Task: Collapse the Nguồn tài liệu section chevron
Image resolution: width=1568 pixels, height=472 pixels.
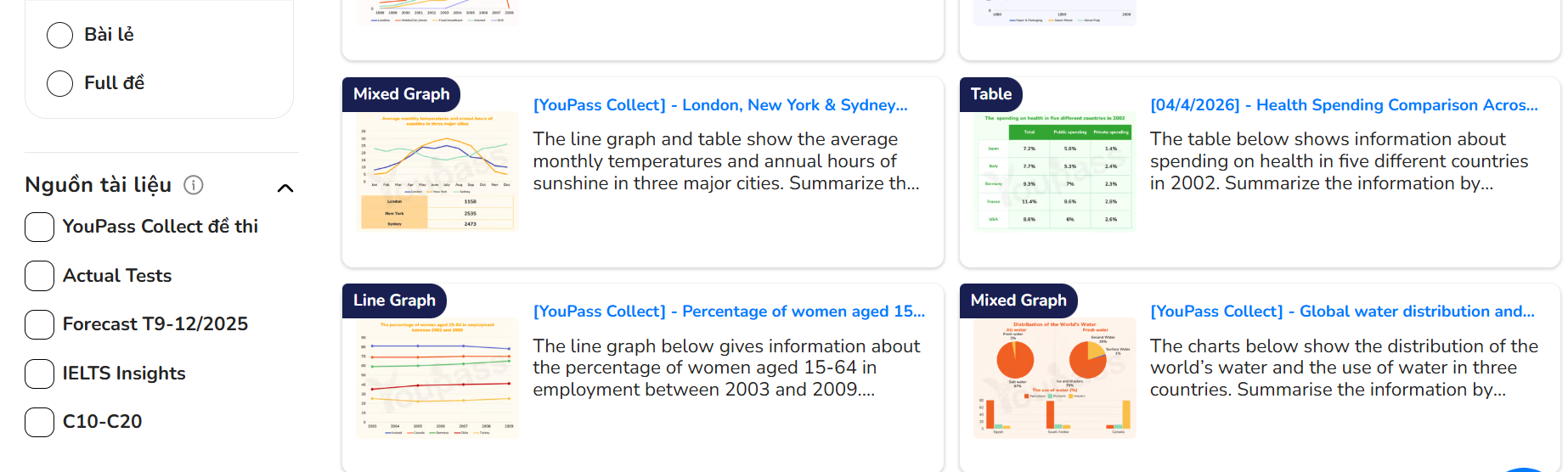Action: pyautogui.click(x=285, y=188)
